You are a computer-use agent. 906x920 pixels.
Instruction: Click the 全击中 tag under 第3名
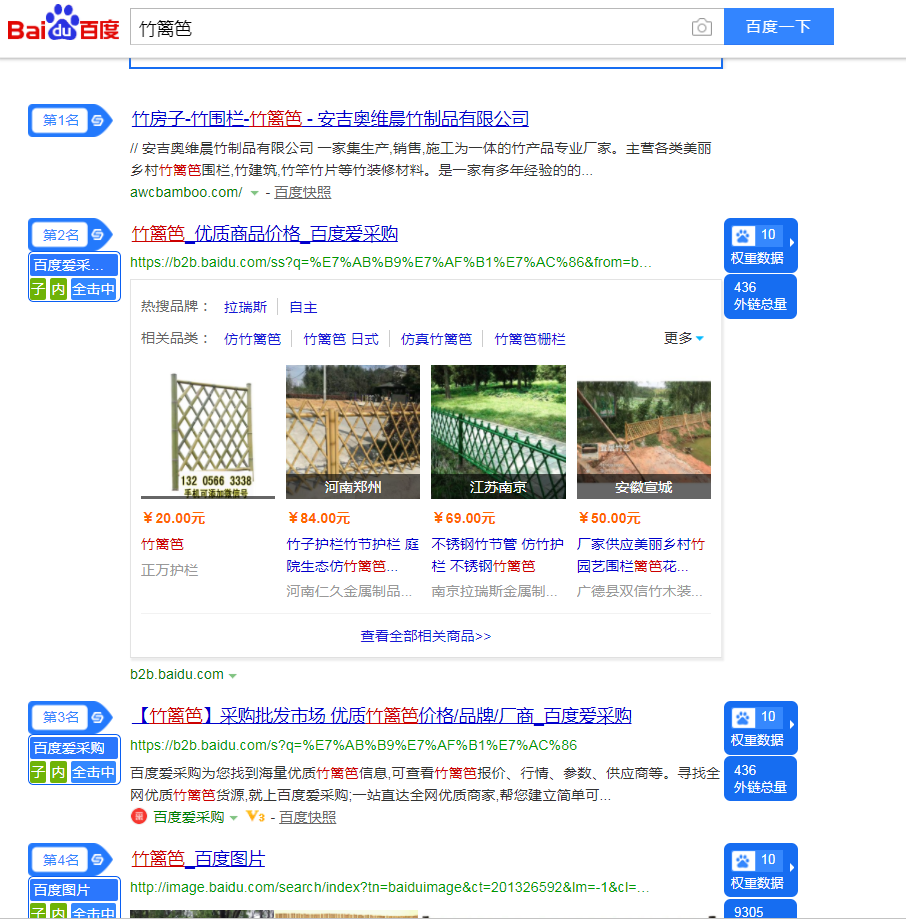[93, 772]
